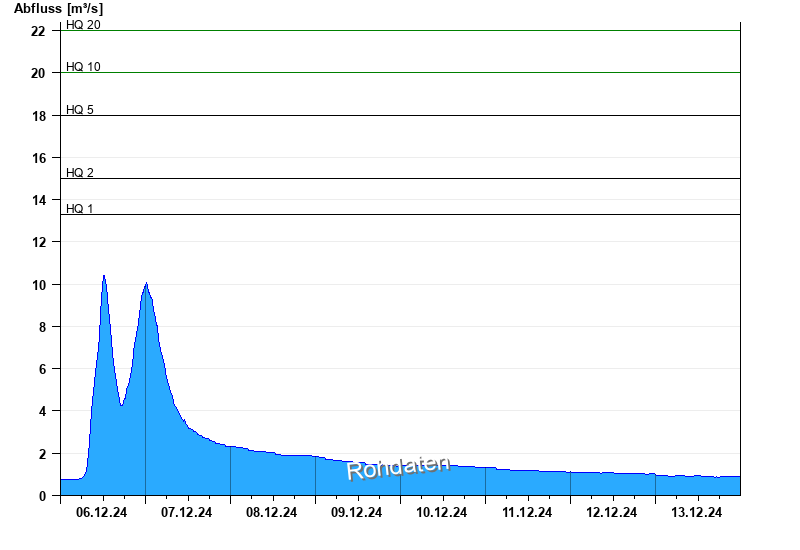The image size is (800, 550).
Task: Click the y-axis value 20
Action: click(x=38, y=73)
